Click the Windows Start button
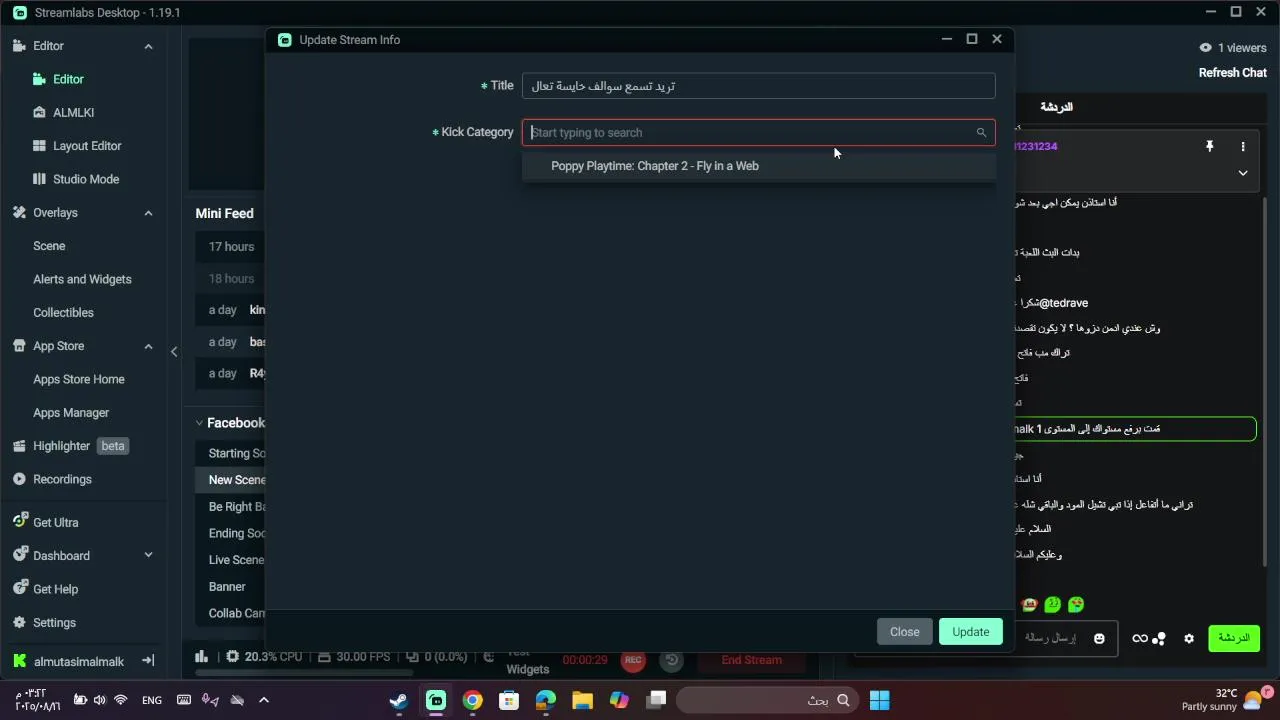 coord(879,701)
